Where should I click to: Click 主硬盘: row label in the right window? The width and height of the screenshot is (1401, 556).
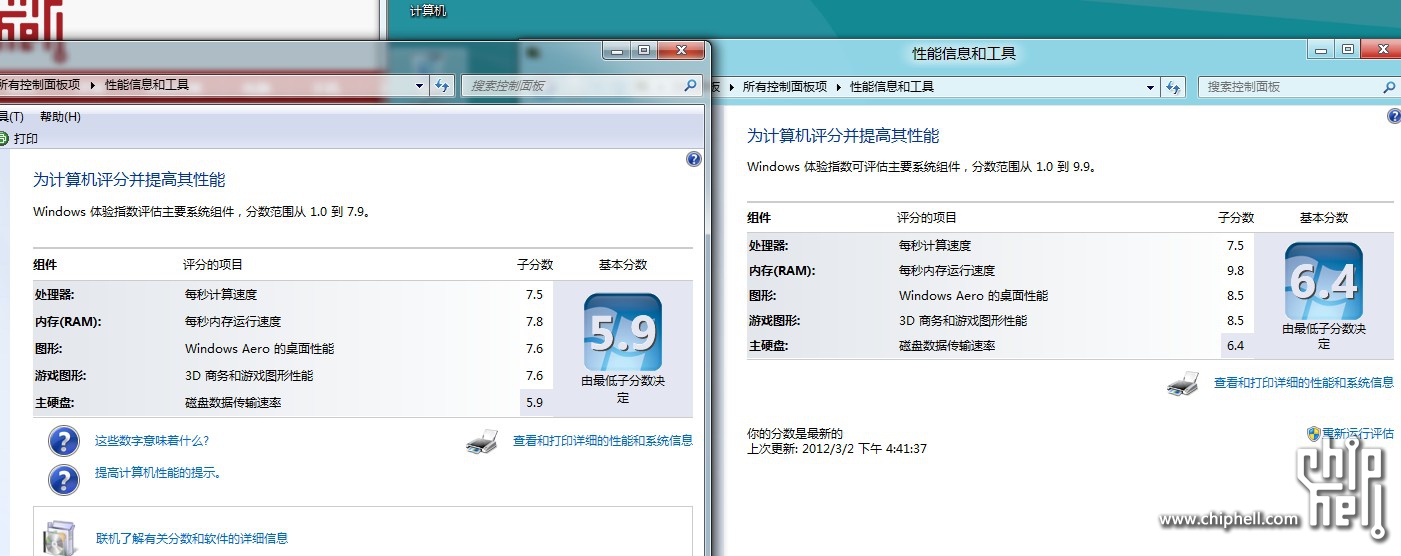point(769,346)
